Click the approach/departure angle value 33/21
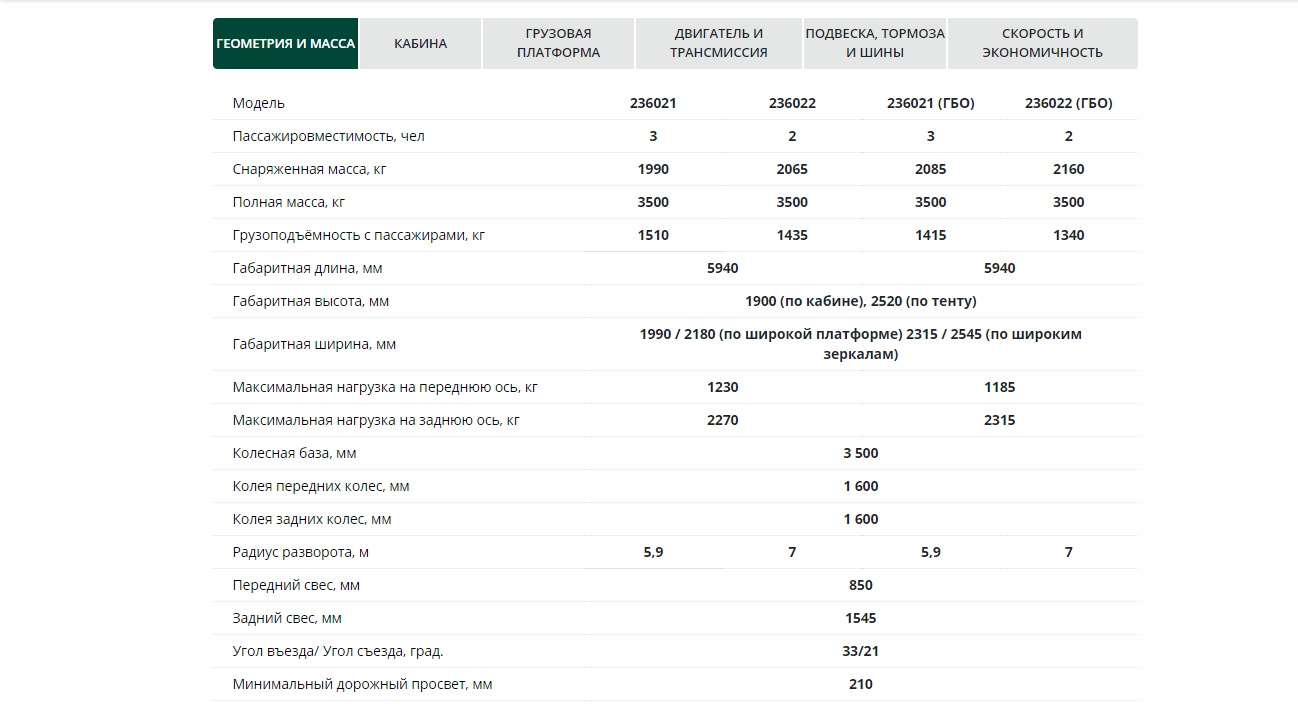 coord(860,651)
